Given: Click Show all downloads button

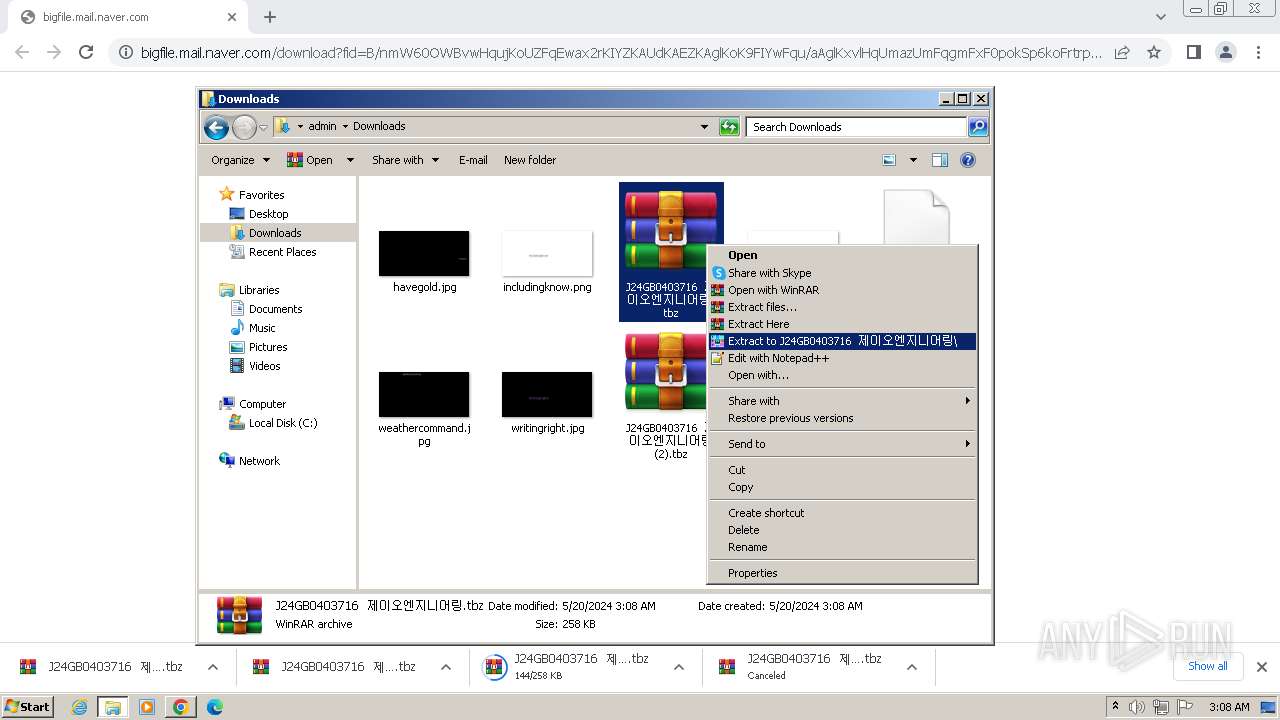Looking at the screenshot, I should click(1207, 666).
